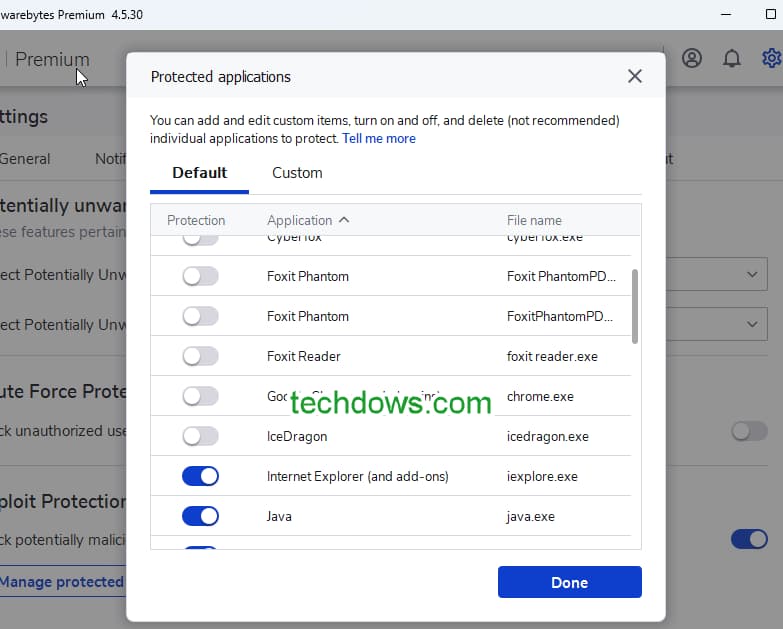Click the Done button
The width and height of the screenshot is (783, 629).
pyautogui.click(x=569, y=582)
